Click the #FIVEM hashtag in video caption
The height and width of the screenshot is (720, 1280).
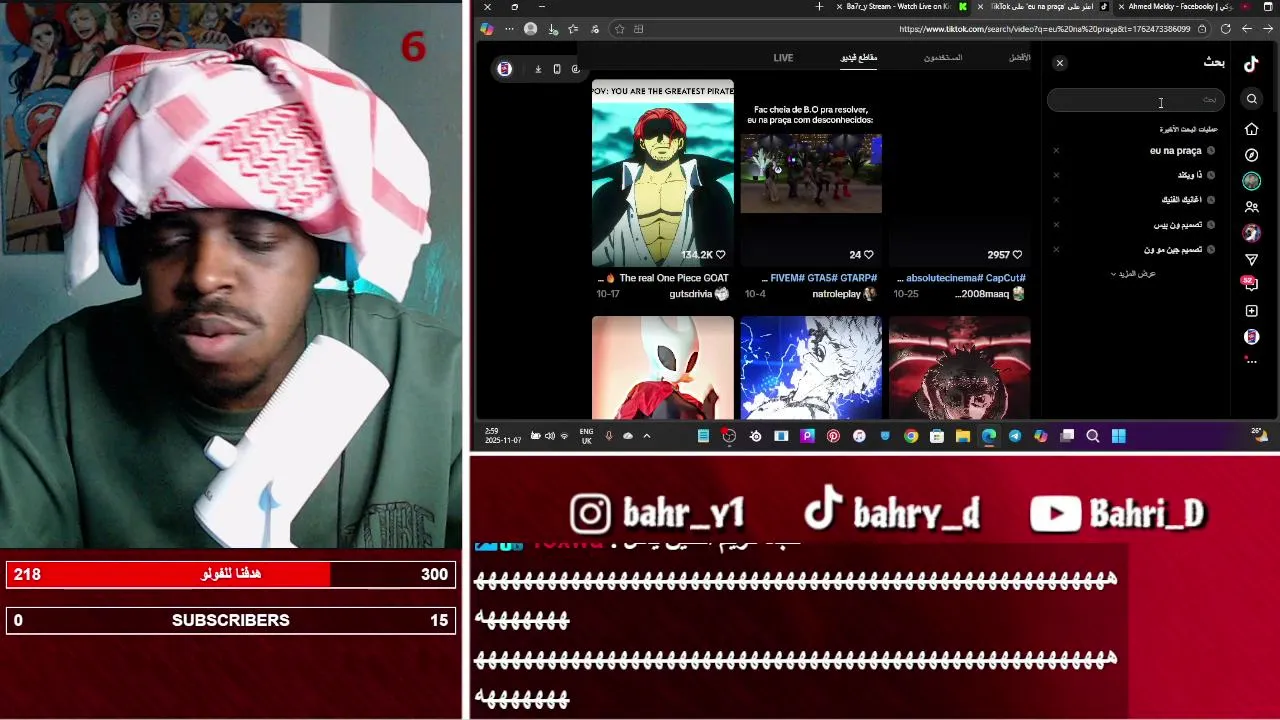pos(790,278)
